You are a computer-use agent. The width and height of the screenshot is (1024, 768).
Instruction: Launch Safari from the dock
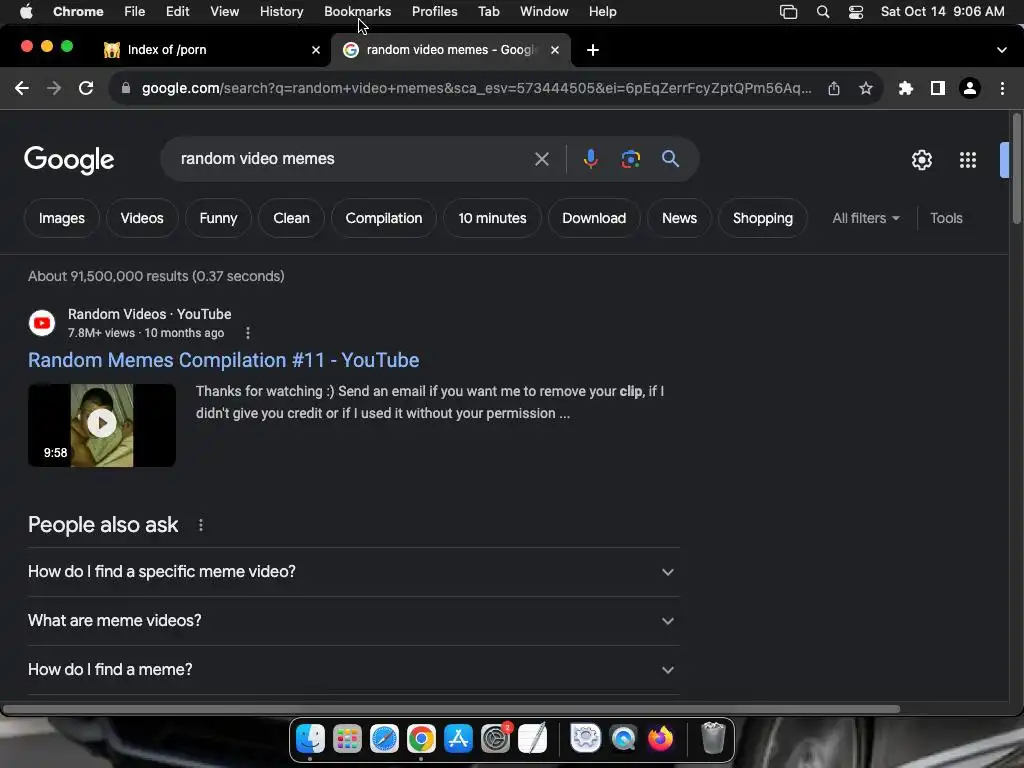384,739
